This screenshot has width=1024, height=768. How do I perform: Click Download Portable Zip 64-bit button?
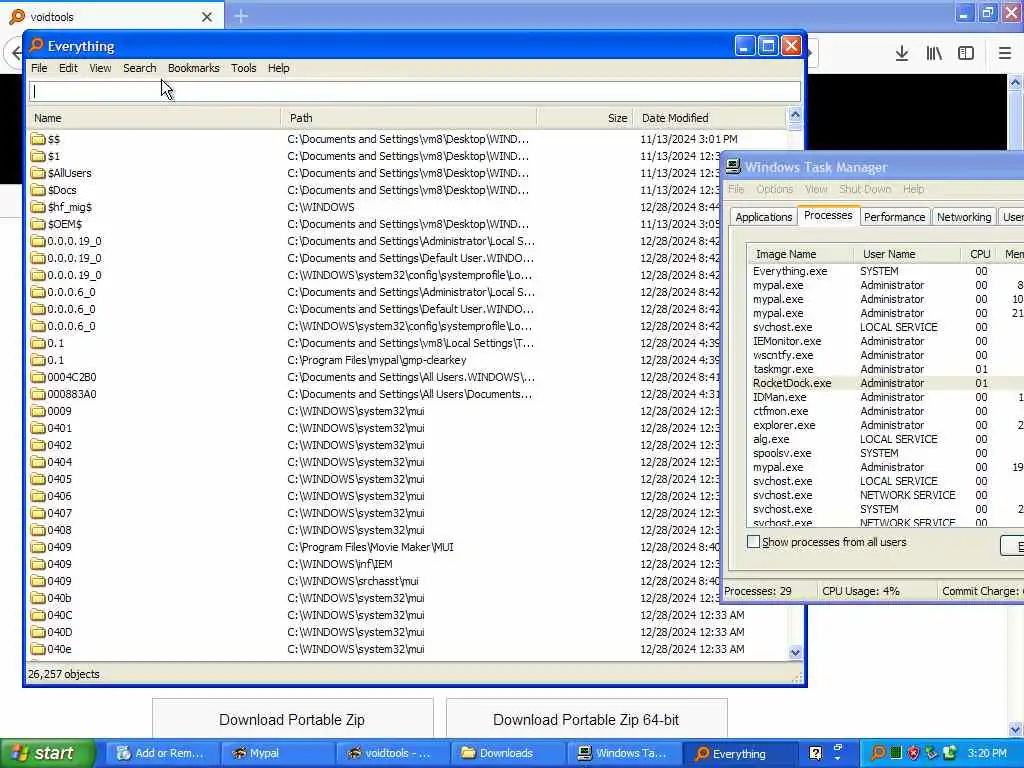click(x=586, y=720)
